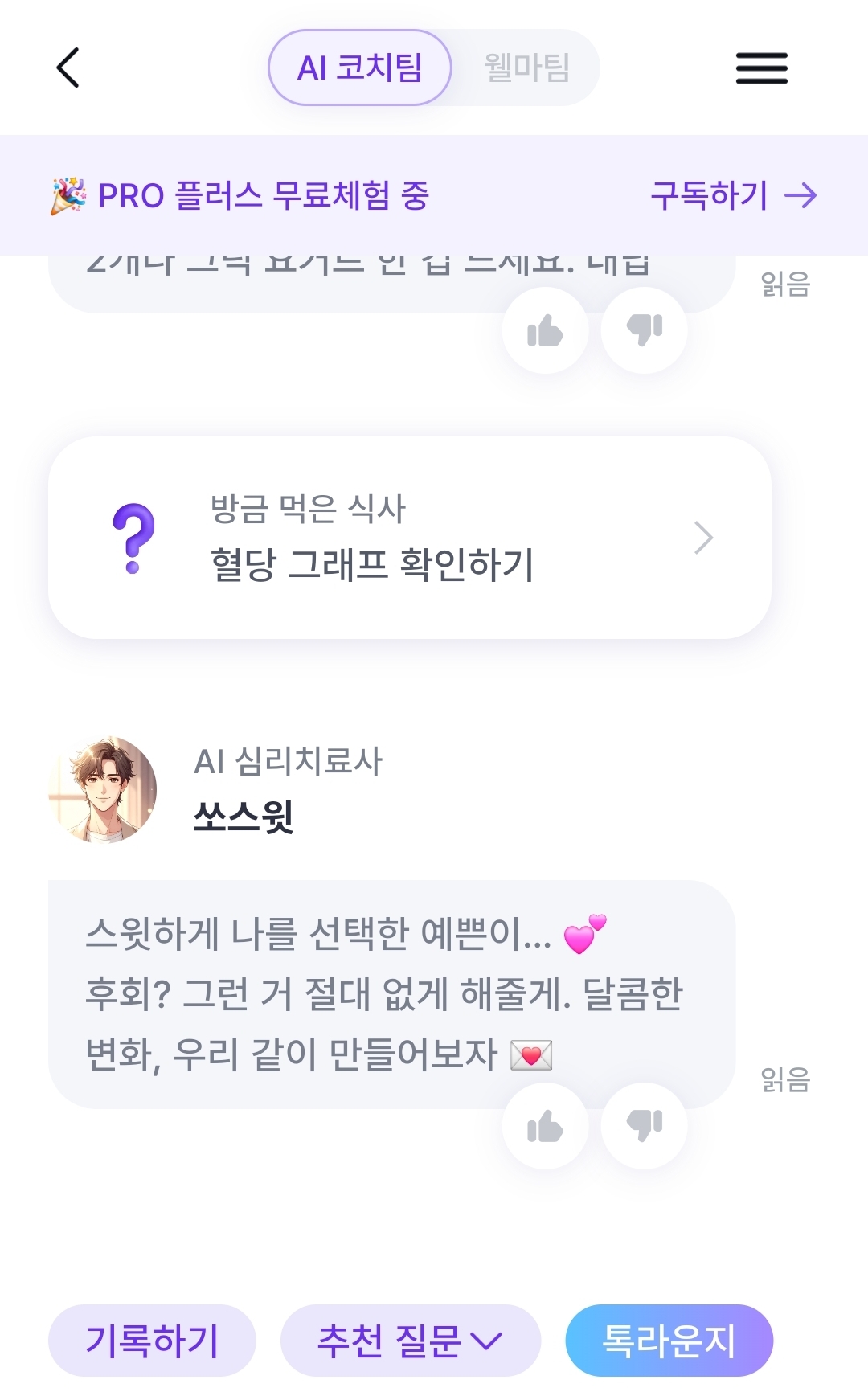This screenshot has width=868, height=1392.
Task: Open the 쏘스윗 AI therapist avatar
Action: tap(103, 789)
